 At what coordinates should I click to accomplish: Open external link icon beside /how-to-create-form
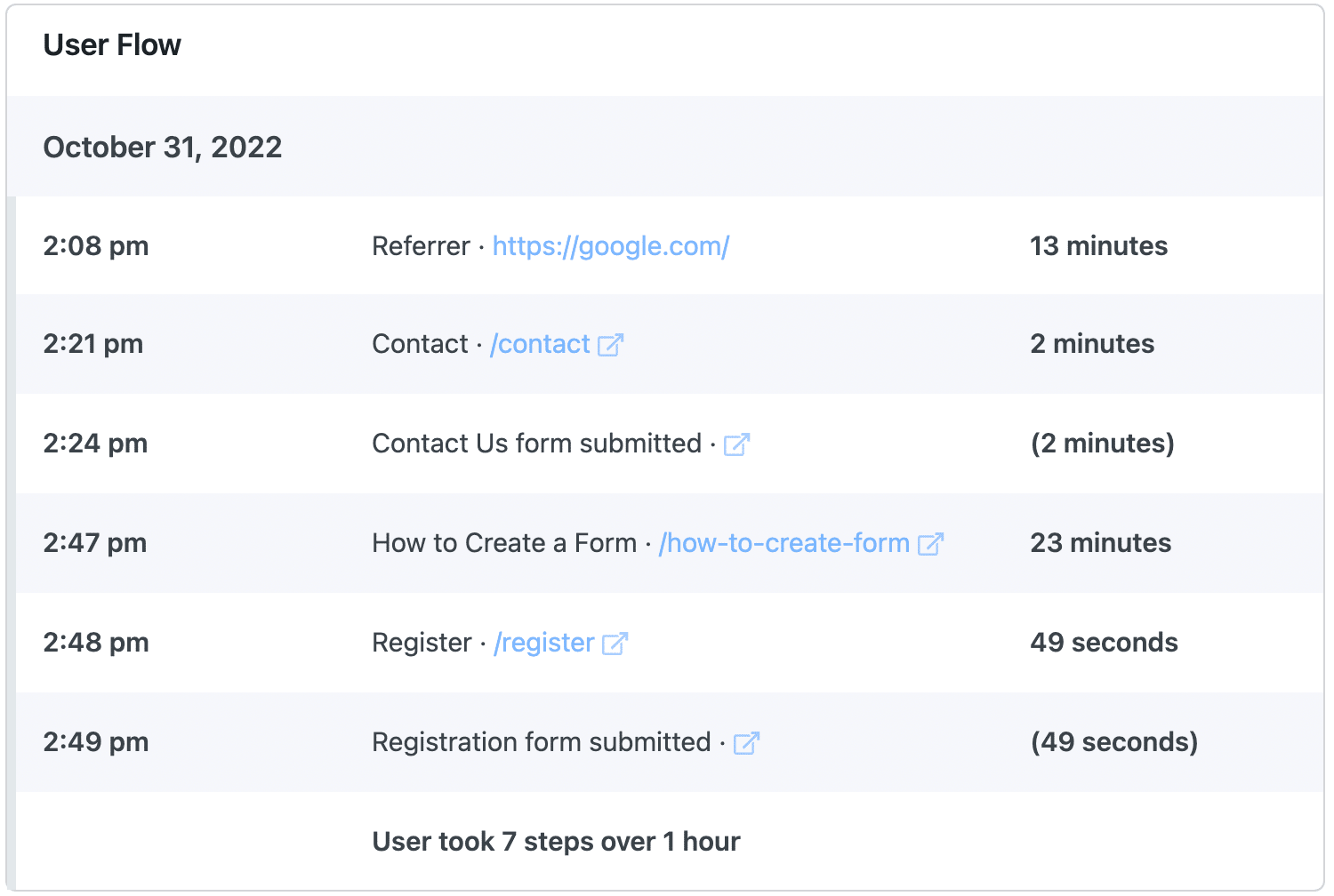[930, 544]
